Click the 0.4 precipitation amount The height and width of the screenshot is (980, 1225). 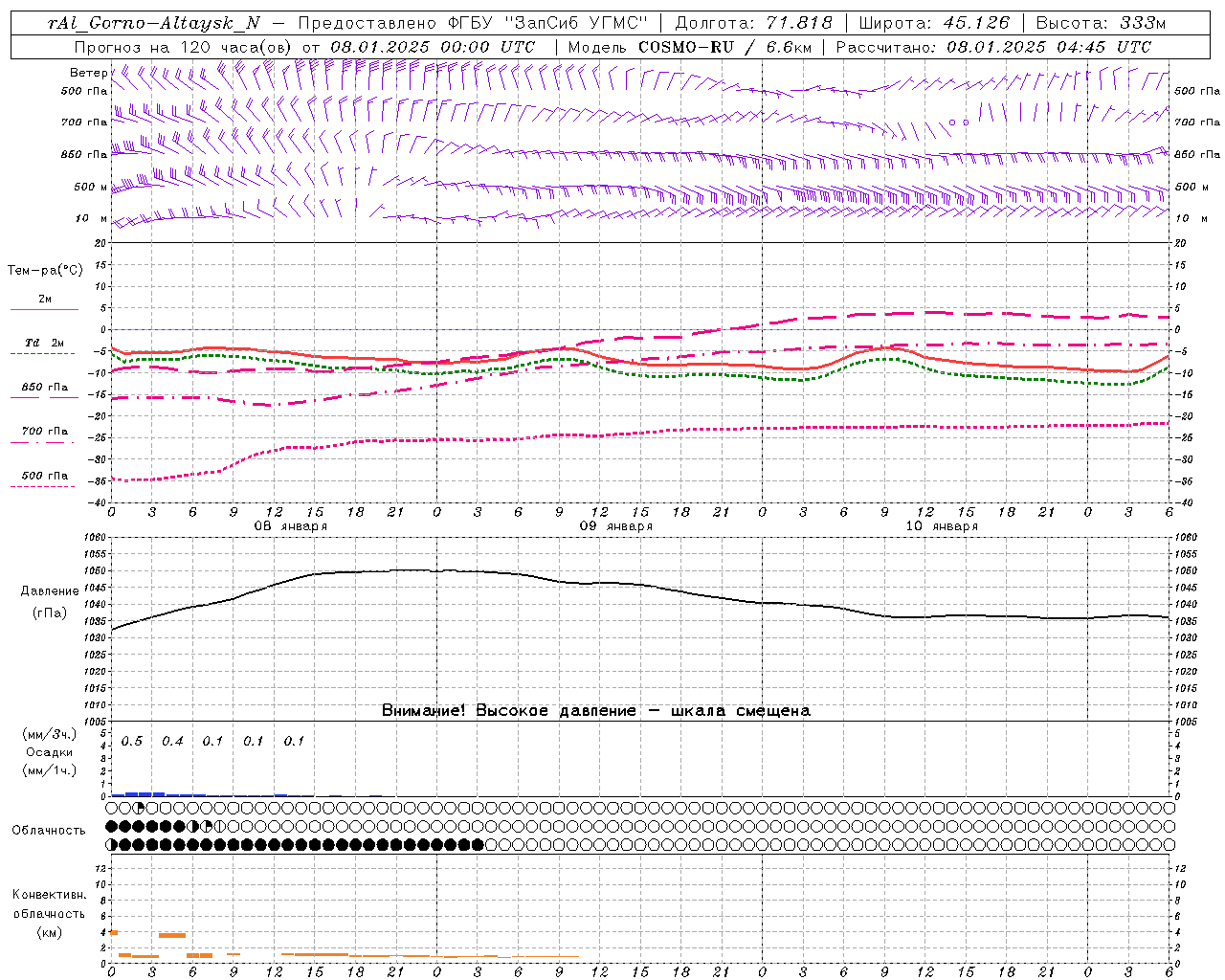point(172,742)
